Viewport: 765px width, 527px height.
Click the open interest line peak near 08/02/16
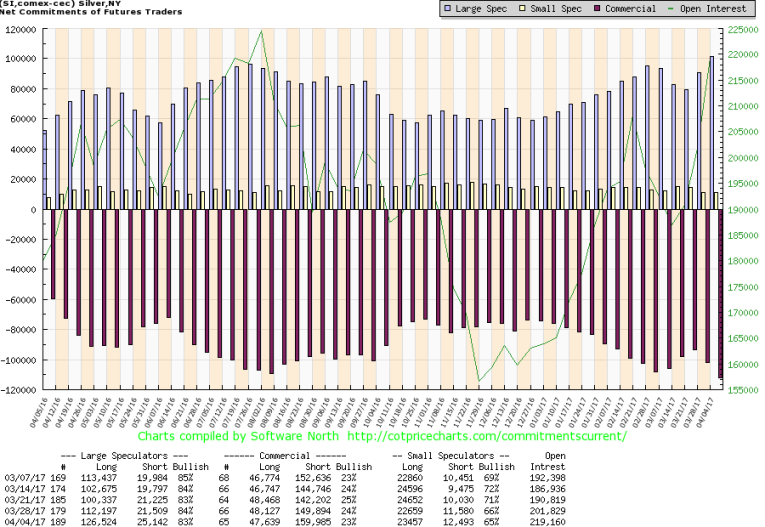261,31
